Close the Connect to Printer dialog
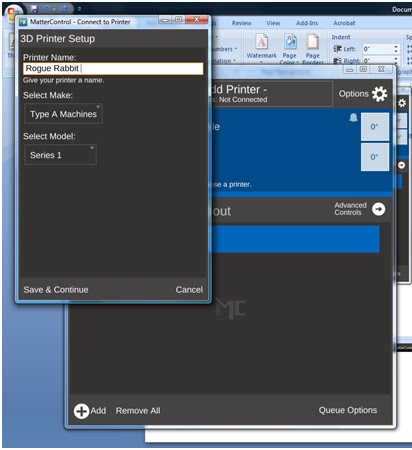The height and width of the screenshot is (450, 412). click(x=197, y=19)
